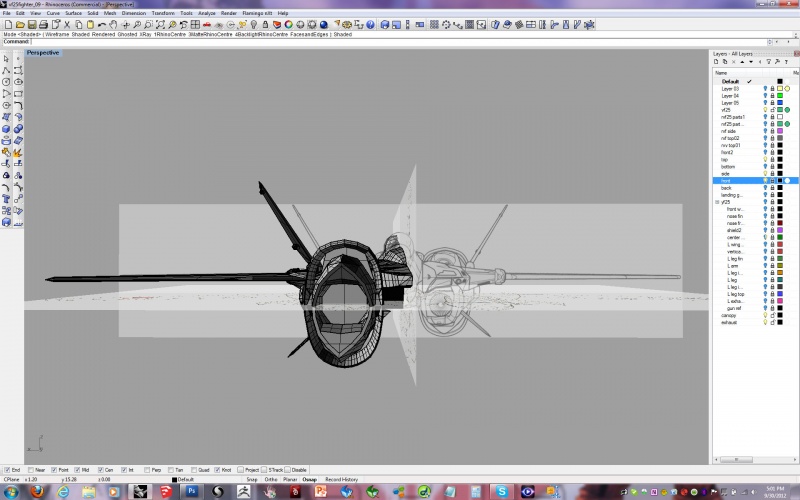This screenshot has height=500, width=800.
Task: Click the padlock icon in main toolbar
Action: [265, 24]
